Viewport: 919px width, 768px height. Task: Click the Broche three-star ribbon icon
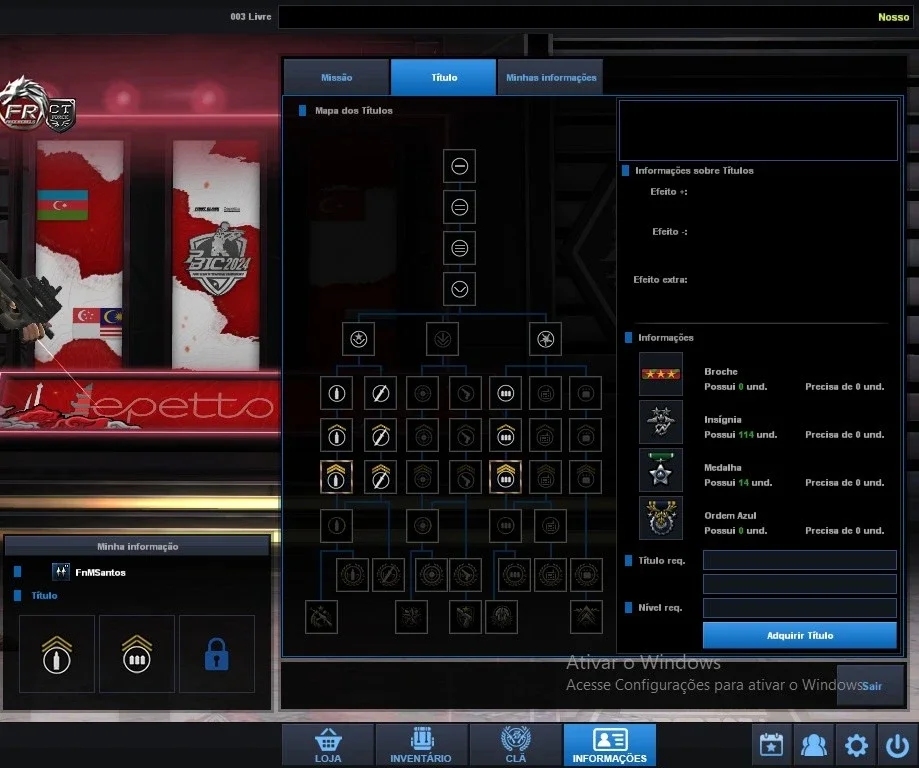pyautogui.click(x=661, y=374)
